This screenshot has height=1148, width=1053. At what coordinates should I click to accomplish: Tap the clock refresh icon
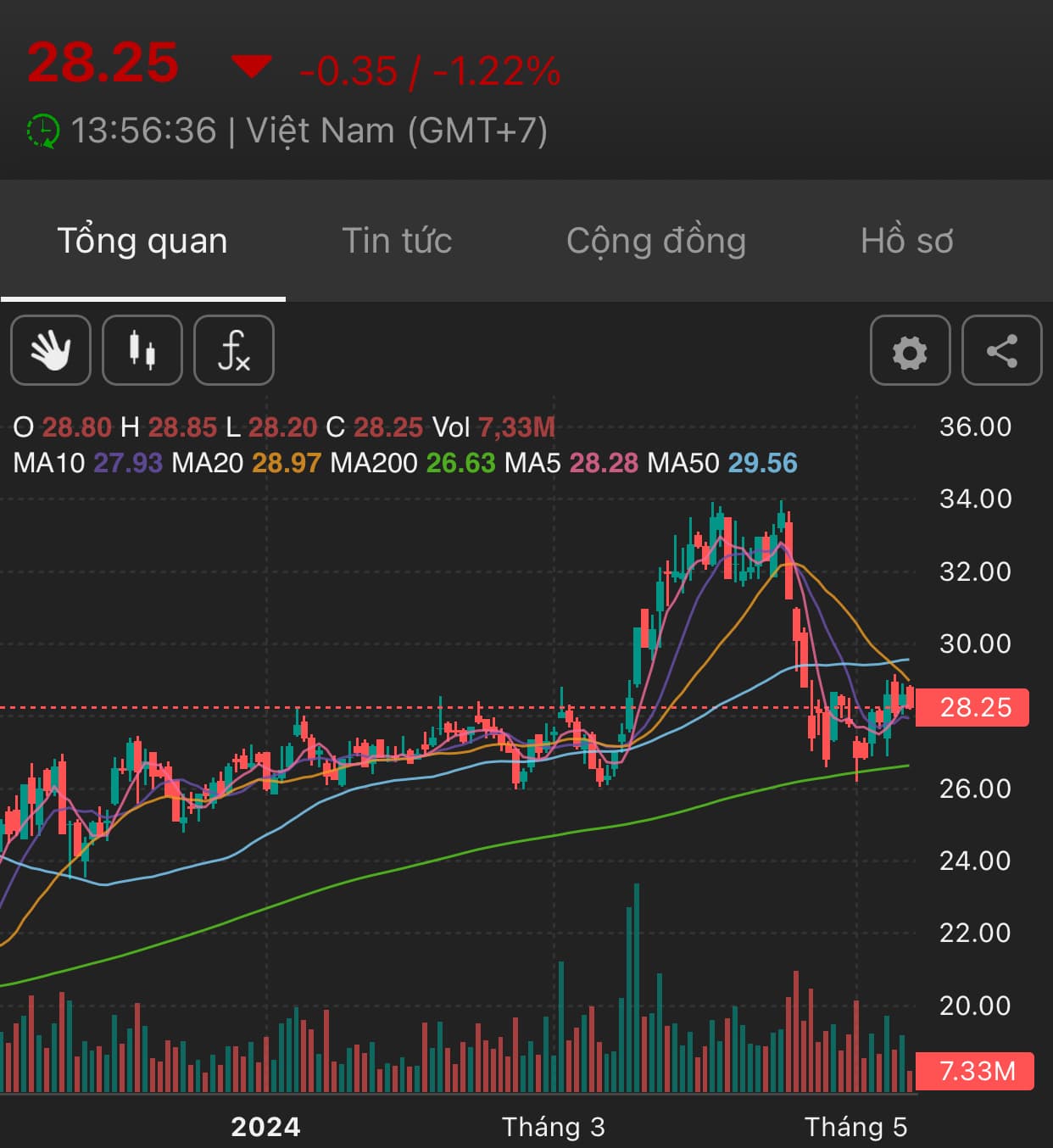pyautogui.click(x=42, y=131)
